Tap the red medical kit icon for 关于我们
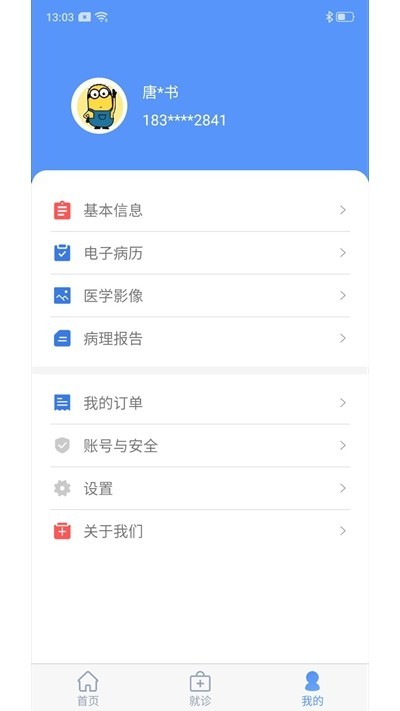The image size is (400, 711). (62, 531)
